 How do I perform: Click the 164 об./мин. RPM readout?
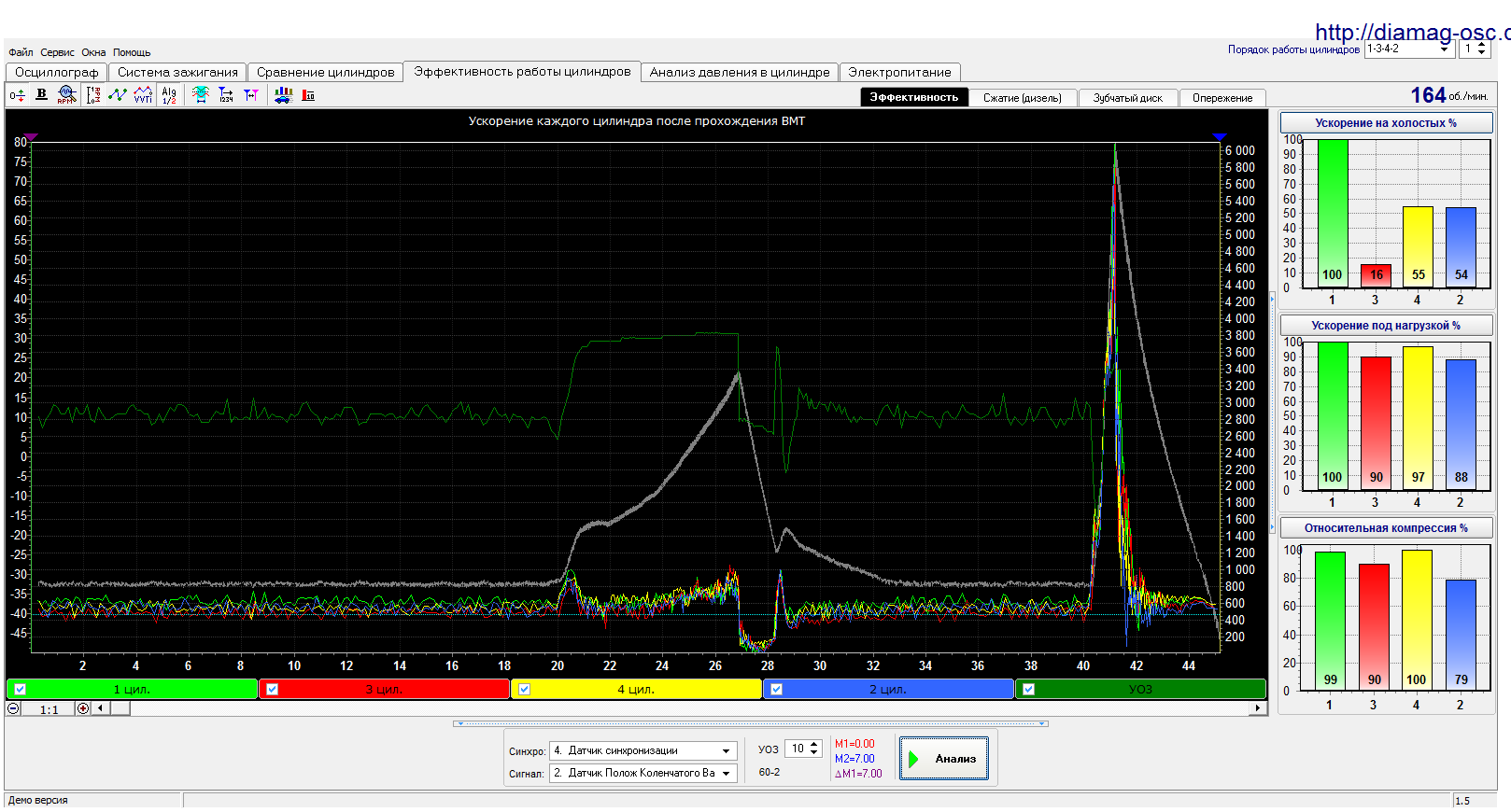coord(1449,95)
